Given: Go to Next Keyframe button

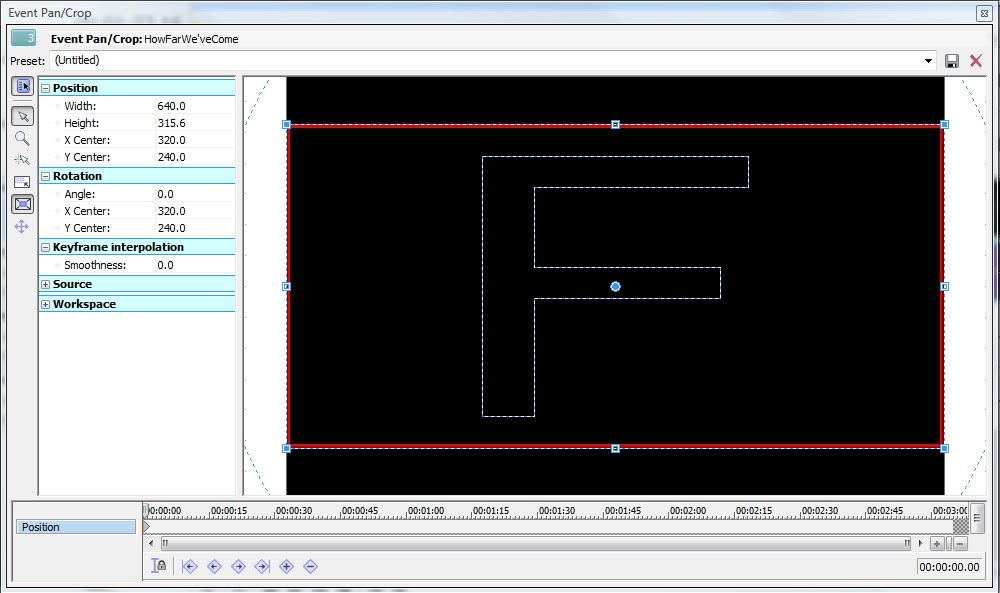Looking at the screenshot, I should 239,566.
